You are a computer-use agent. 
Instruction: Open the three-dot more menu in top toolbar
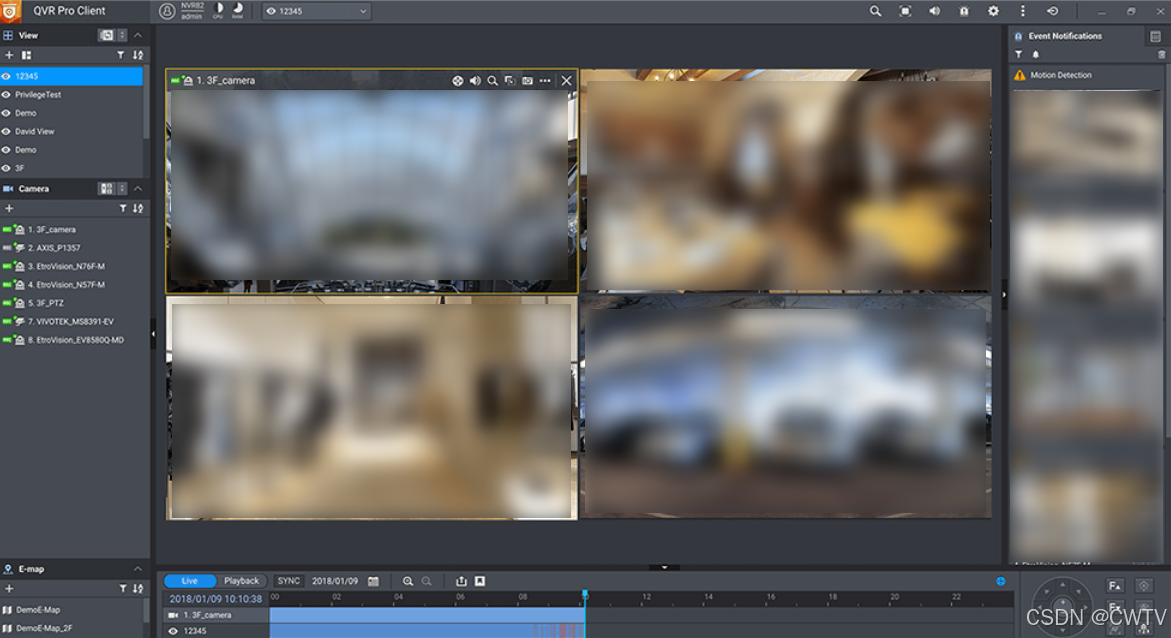coord(1022,11)
